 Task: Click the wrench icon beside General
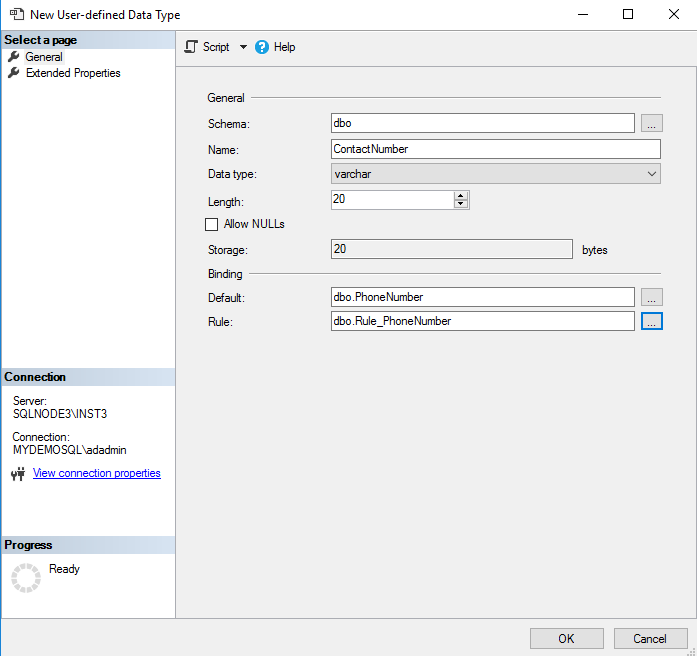click(x=14, y=57)
